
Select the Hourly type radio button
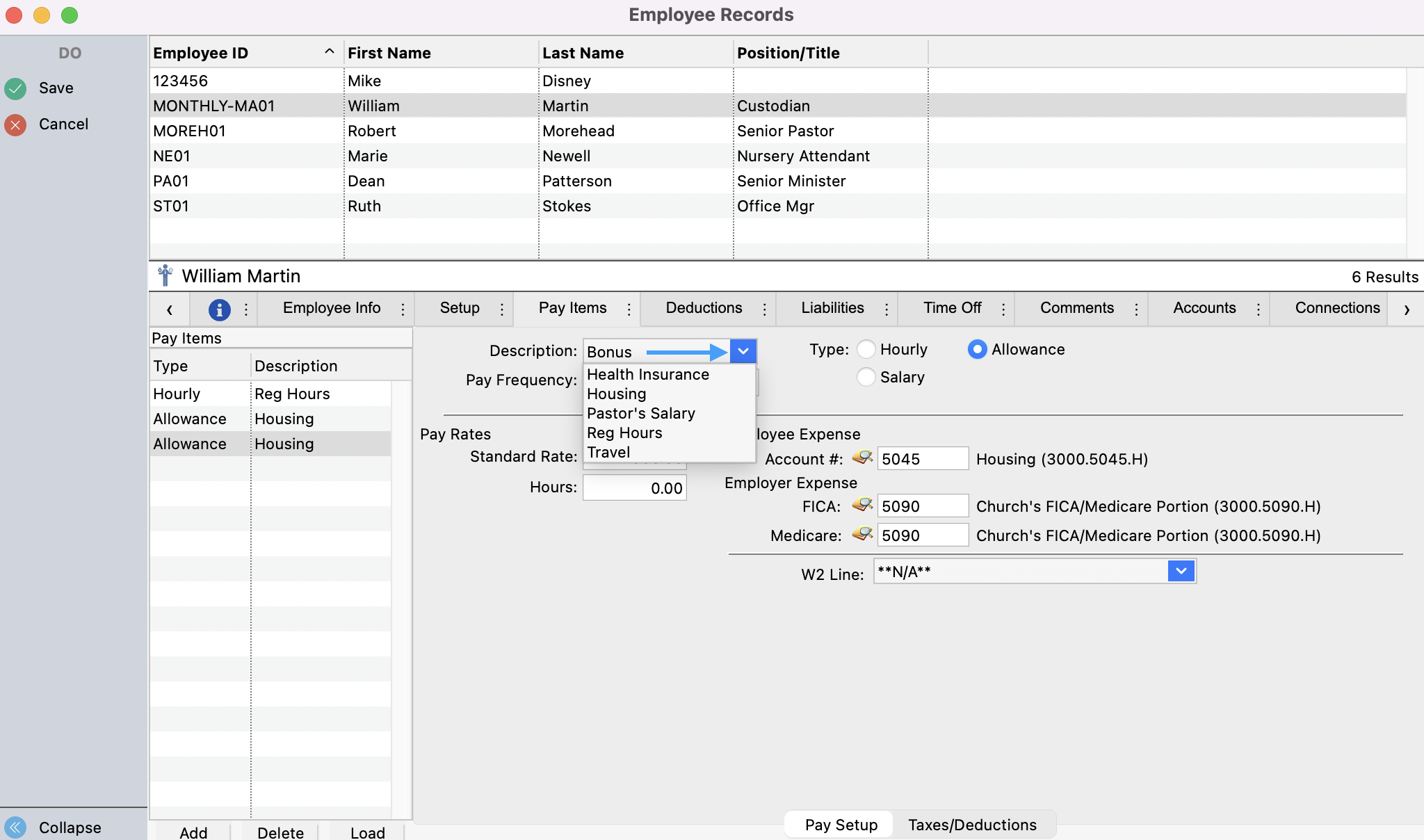[866, 349]
